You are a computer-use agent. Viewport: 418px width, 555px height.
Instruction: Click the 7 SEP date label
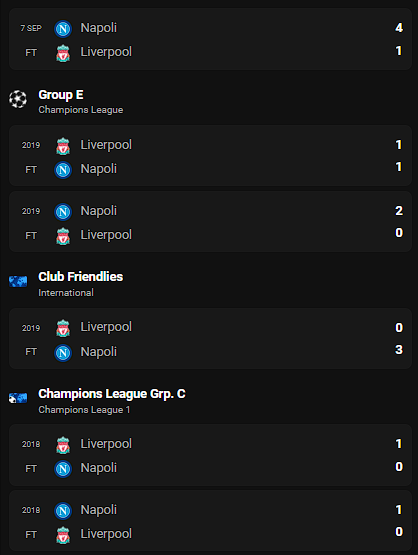(31, 28)
